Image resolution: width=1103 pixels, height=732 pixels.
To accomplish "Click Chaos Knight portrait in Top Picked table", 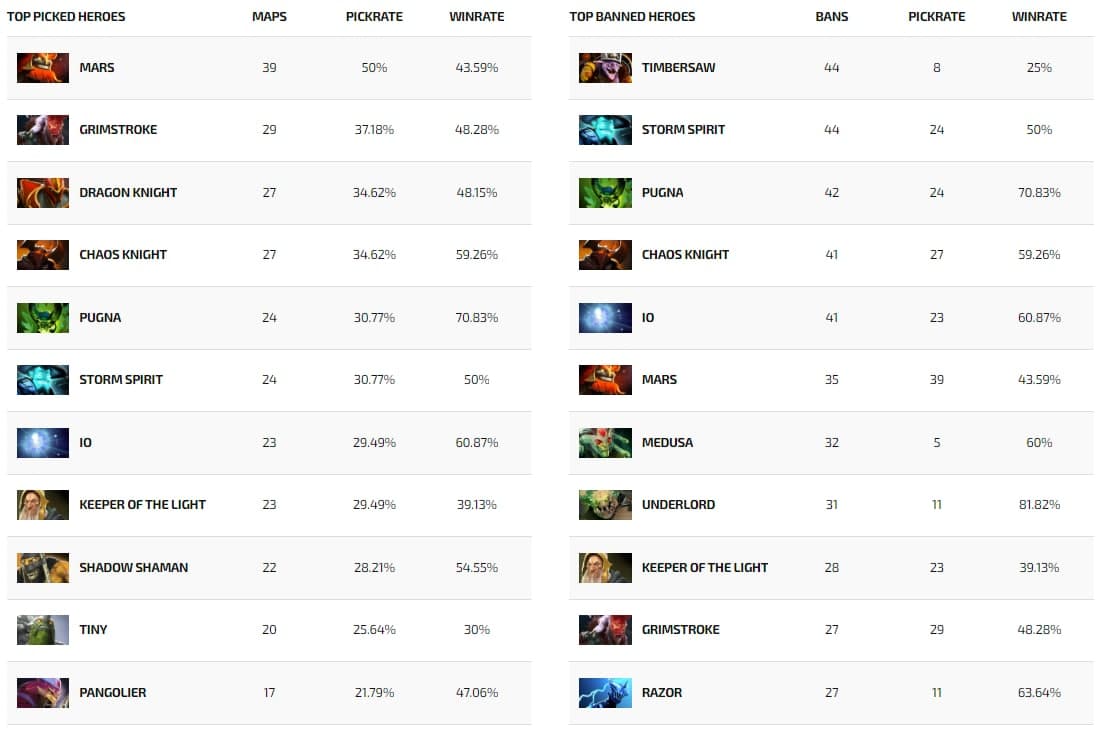I will pos(43,255).
